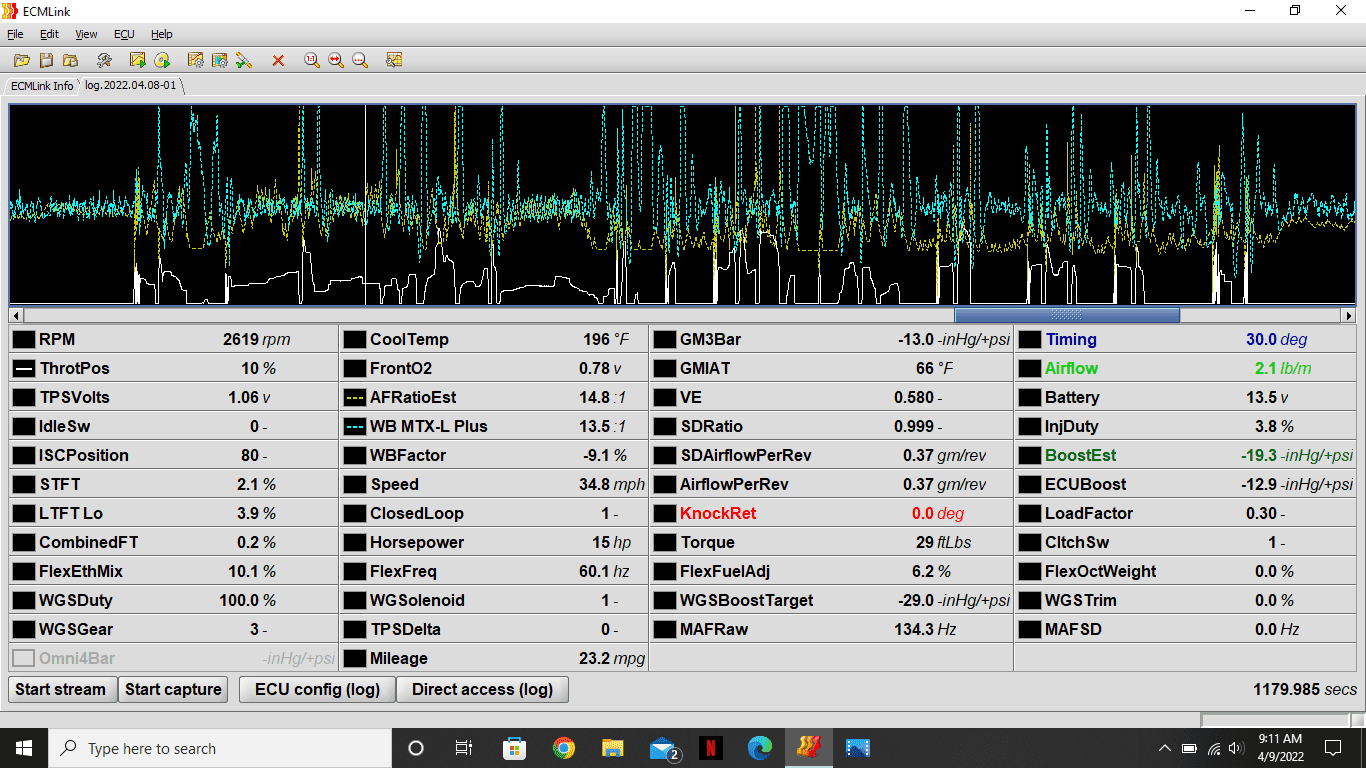1366x768 pixels.
Task: Toggle the BoostEst graph box
Action: [1029, 456]
